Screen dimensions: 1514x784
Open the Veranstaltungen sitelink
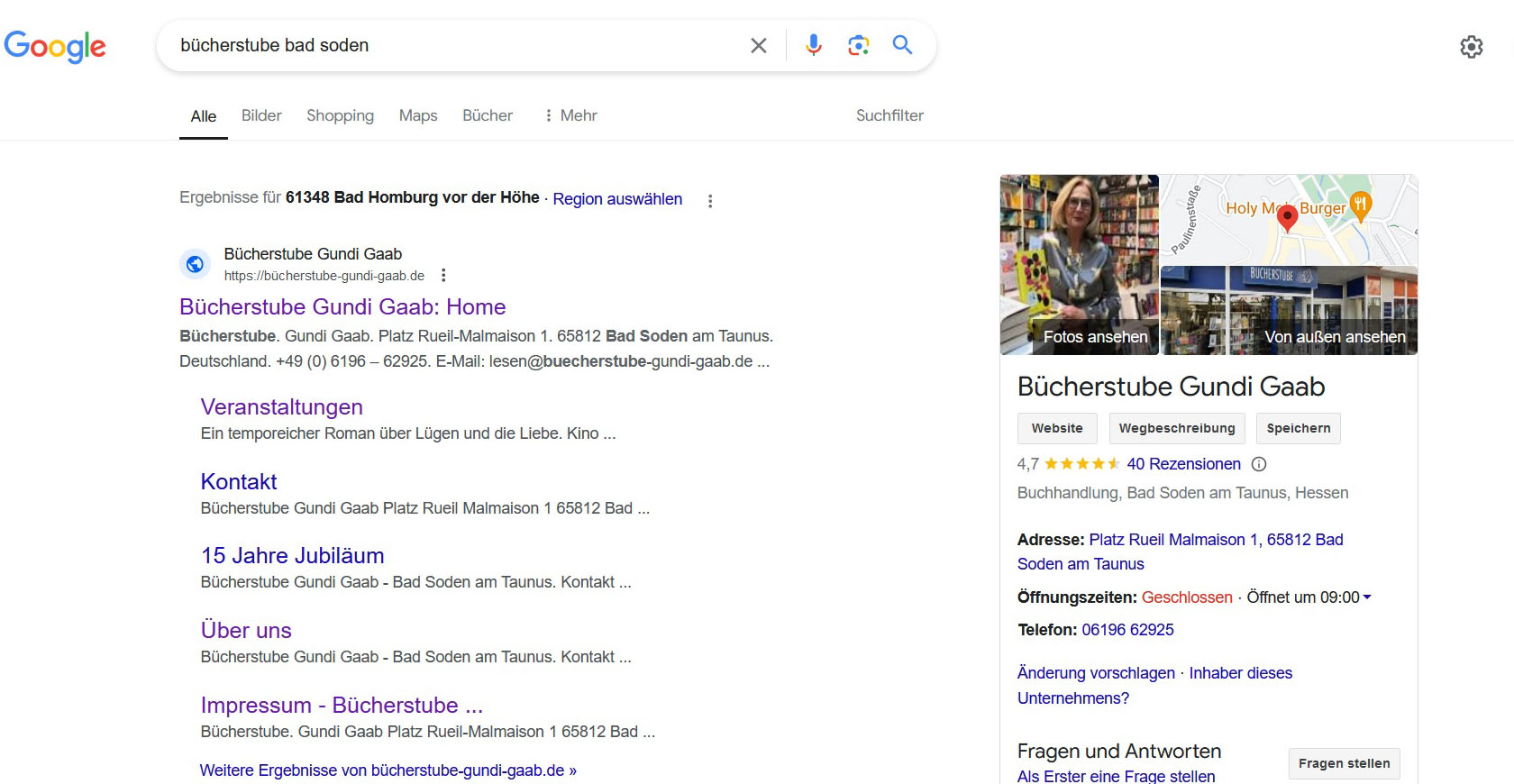(281, 407)
